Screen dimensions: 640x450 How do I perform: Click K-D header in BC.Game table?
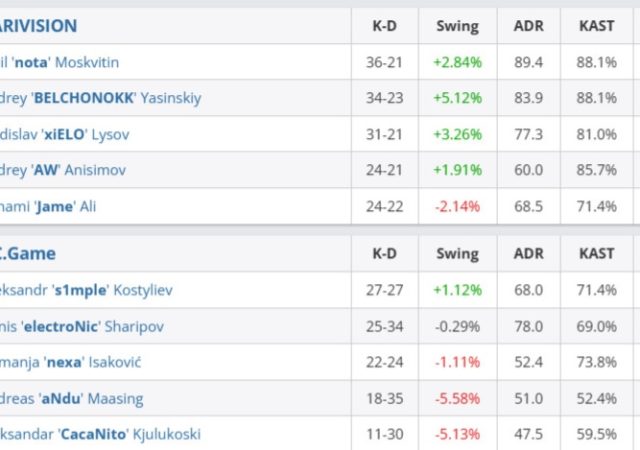385,254
